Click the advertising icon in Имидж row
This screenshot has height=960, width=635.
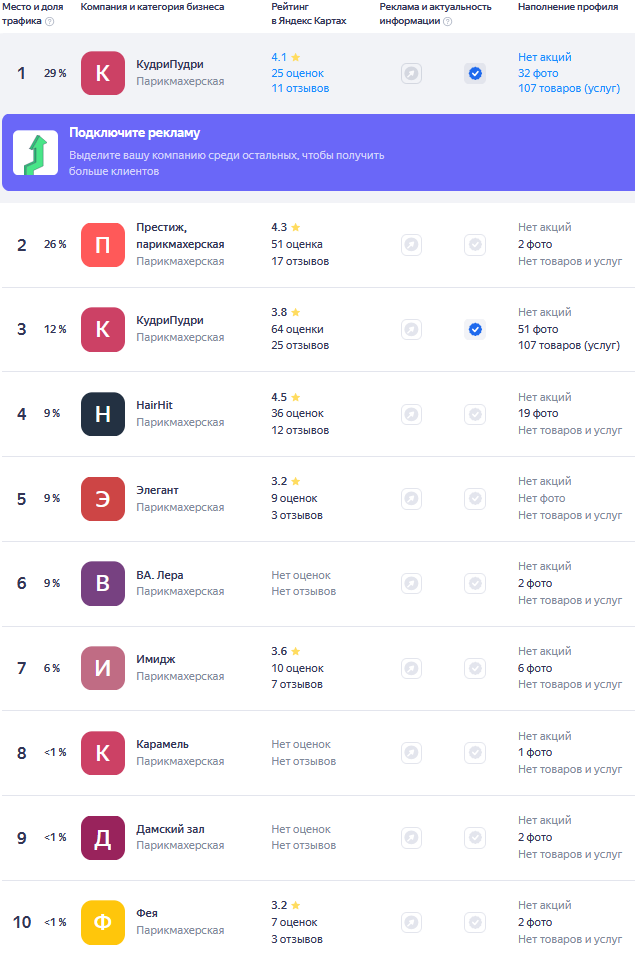(411, 668)
